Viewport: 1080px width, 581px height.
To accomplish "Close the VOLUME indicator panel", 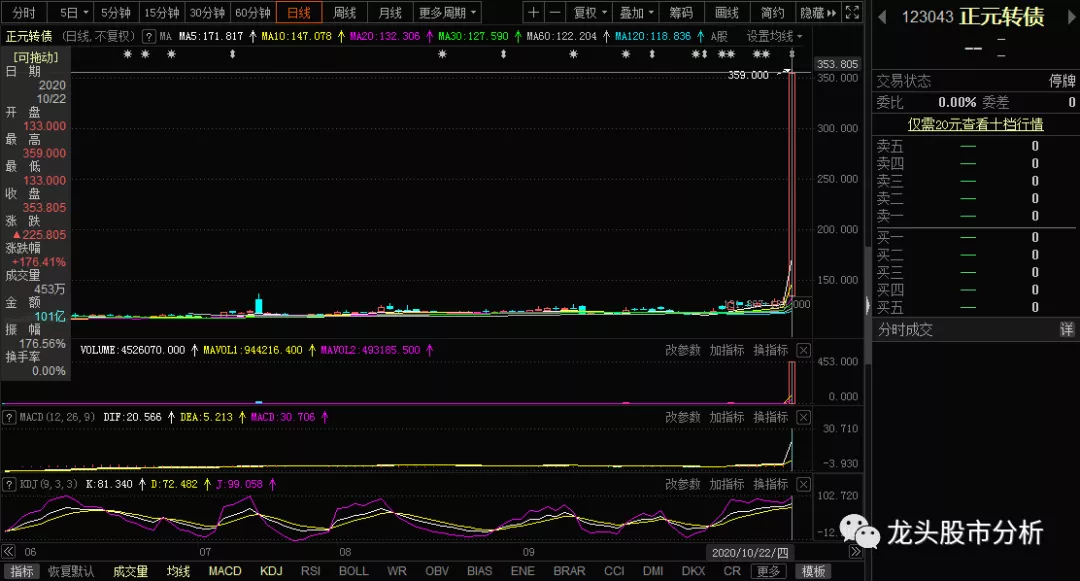I will [803, 350].
